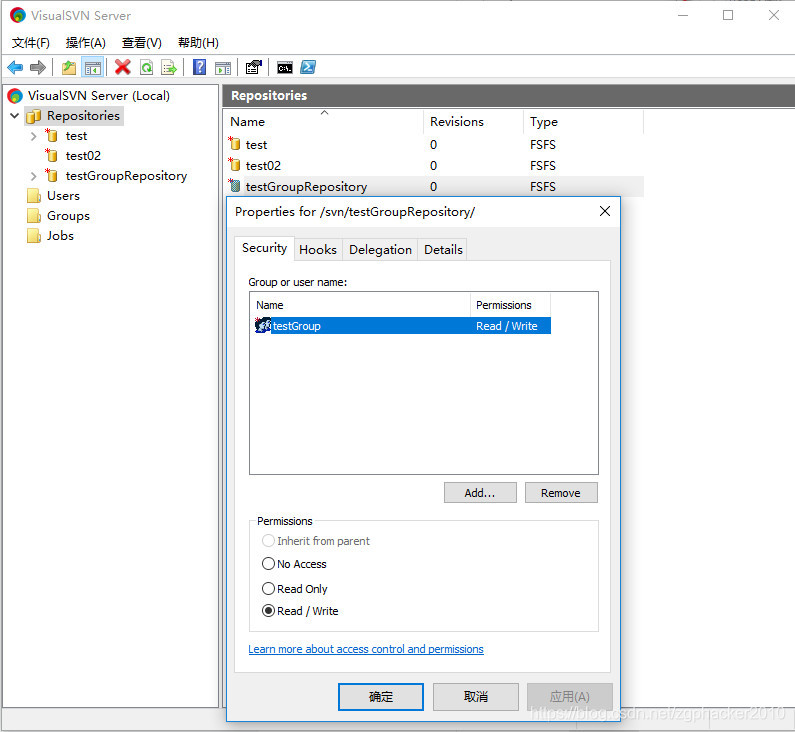Click the dialog Name column header
The width and height of the screenshot is (795, 732).
point(360,305)
